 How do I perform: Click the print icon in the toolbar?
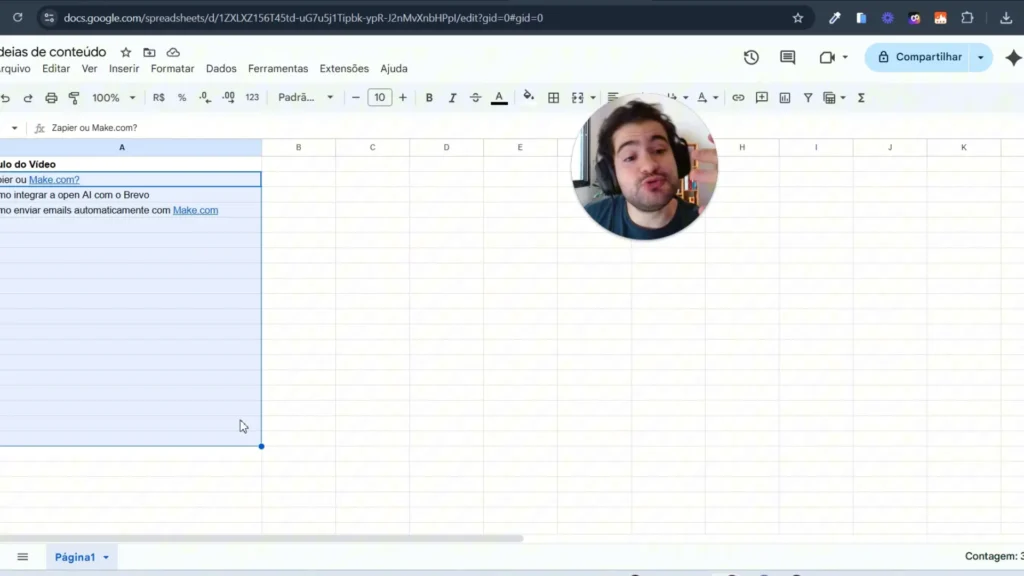[51, 98]
